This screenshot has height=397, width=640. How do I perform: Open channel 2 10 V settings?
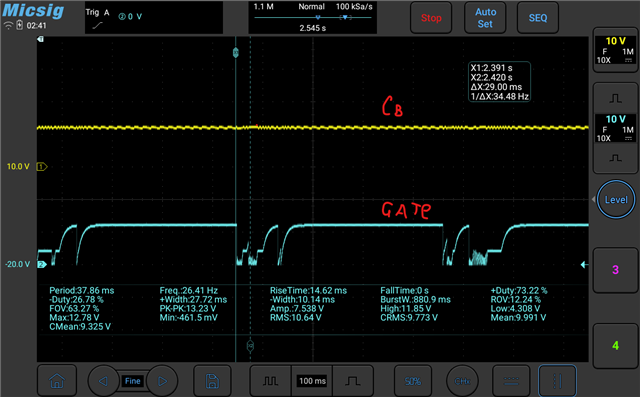coord(615,128)
